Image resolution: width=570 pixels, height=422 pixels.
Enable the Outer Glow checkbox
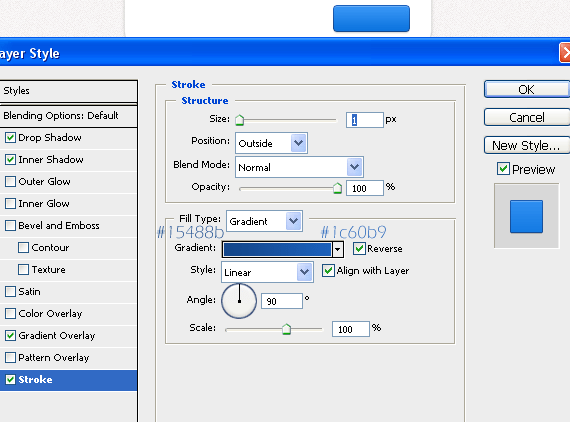click(10, 181)
